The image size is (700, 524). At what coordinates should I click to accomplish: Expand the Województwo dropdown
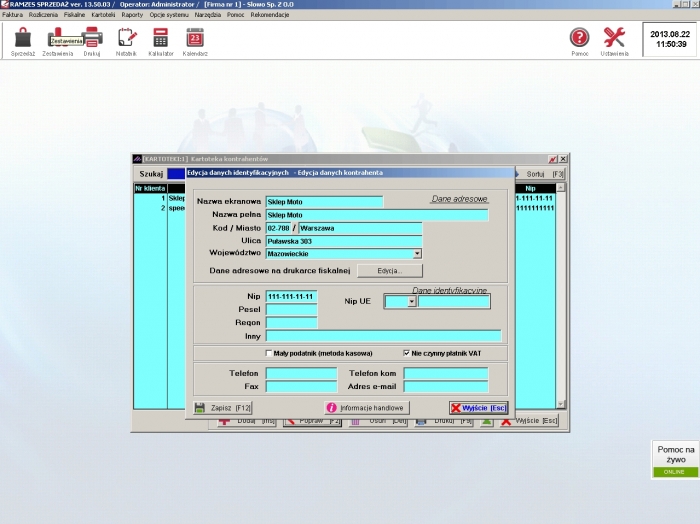[417, 254]
